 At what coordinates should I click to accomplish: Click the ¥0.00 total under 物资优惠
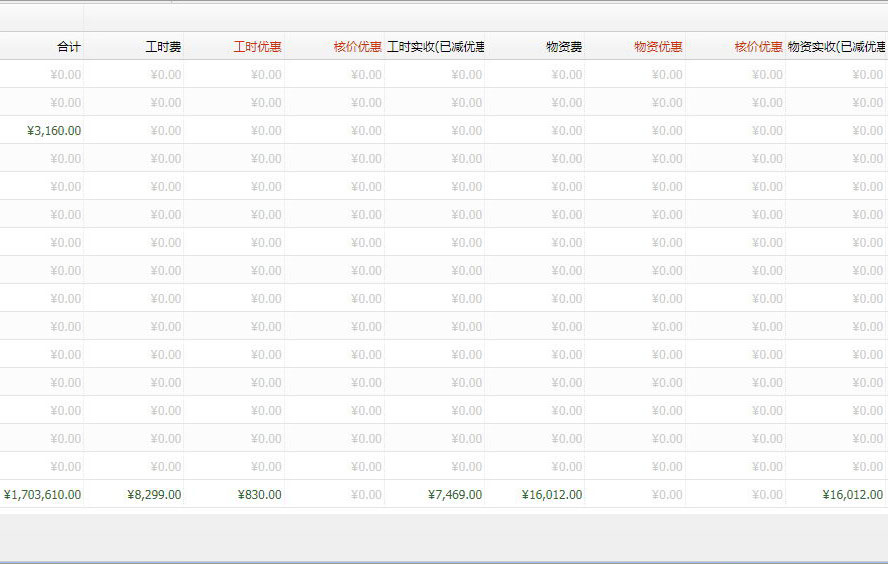(667, 494)
